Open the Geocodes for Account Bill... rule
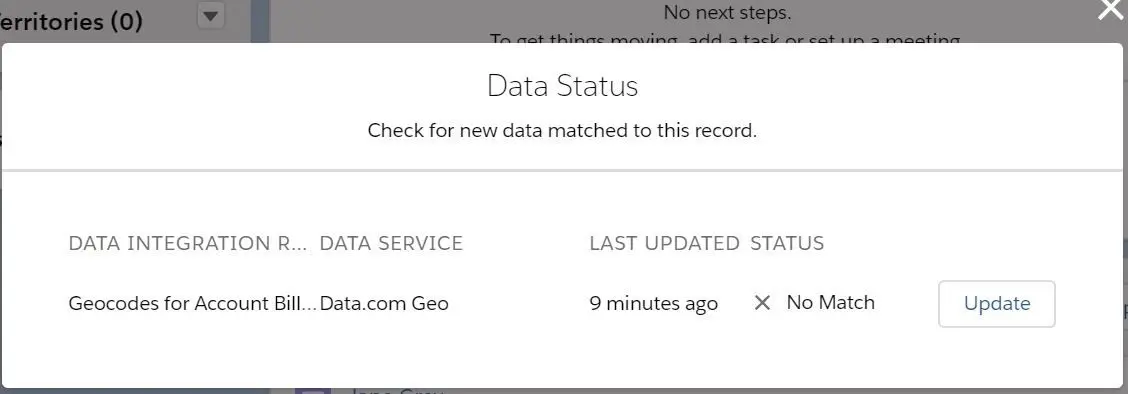This screenshot has height=394, width=1128. point(192,303)
